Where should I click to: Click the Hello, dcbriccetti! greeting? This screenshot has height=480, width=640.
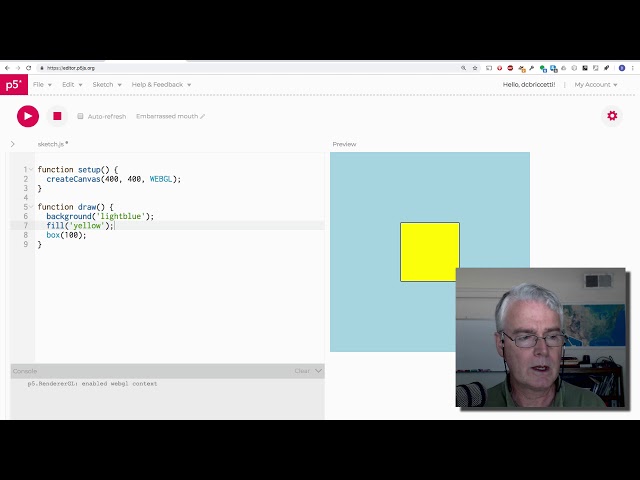click(x=529, y=84)
